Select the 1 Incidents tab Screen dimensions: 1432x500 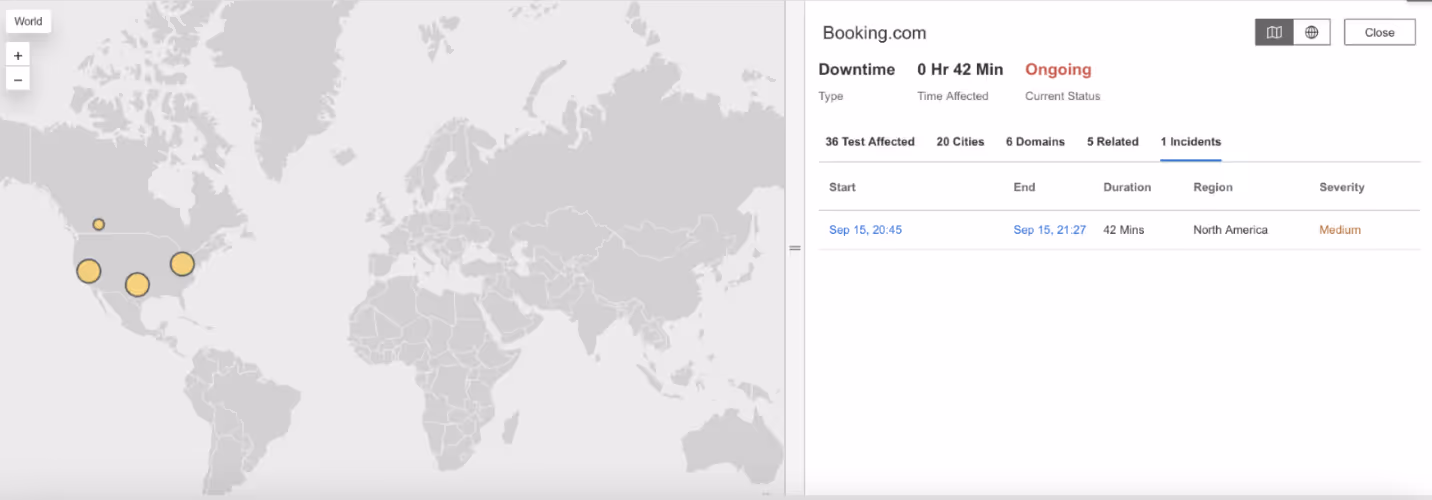[x=1190, y=142]
